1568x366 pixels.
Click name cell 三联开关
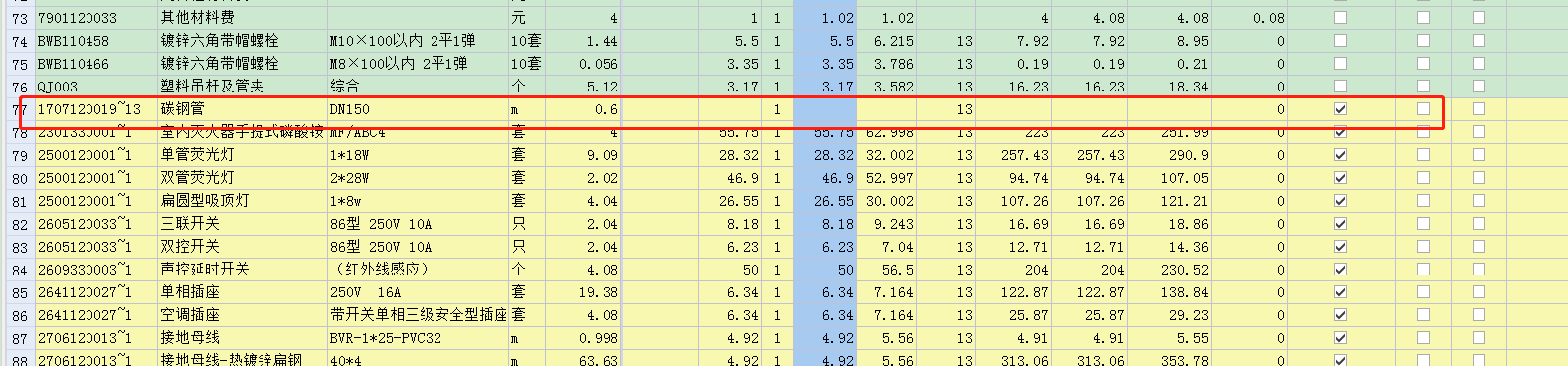(242, 224)
